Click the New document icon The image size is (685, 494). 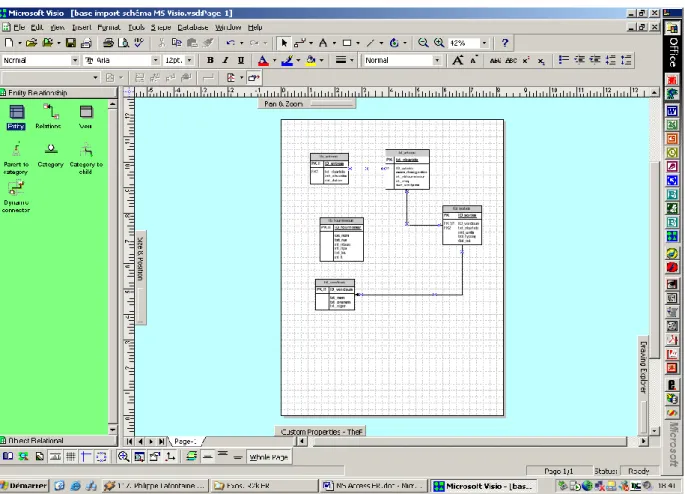click(x=9, y=43)
